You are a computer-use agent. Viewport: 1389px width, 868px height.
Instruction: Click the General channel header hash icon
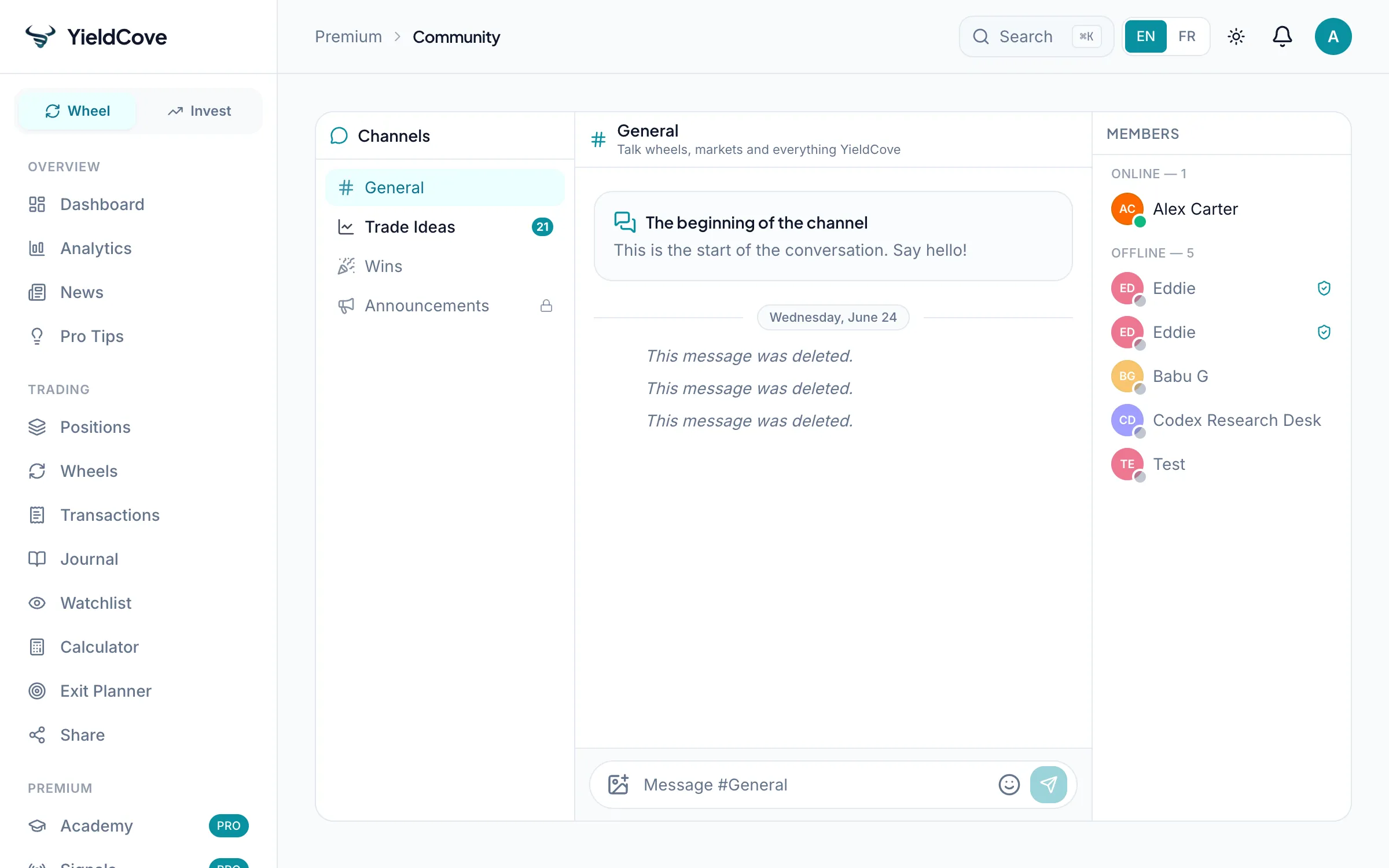pyautogui.click(x=598, y=139)
